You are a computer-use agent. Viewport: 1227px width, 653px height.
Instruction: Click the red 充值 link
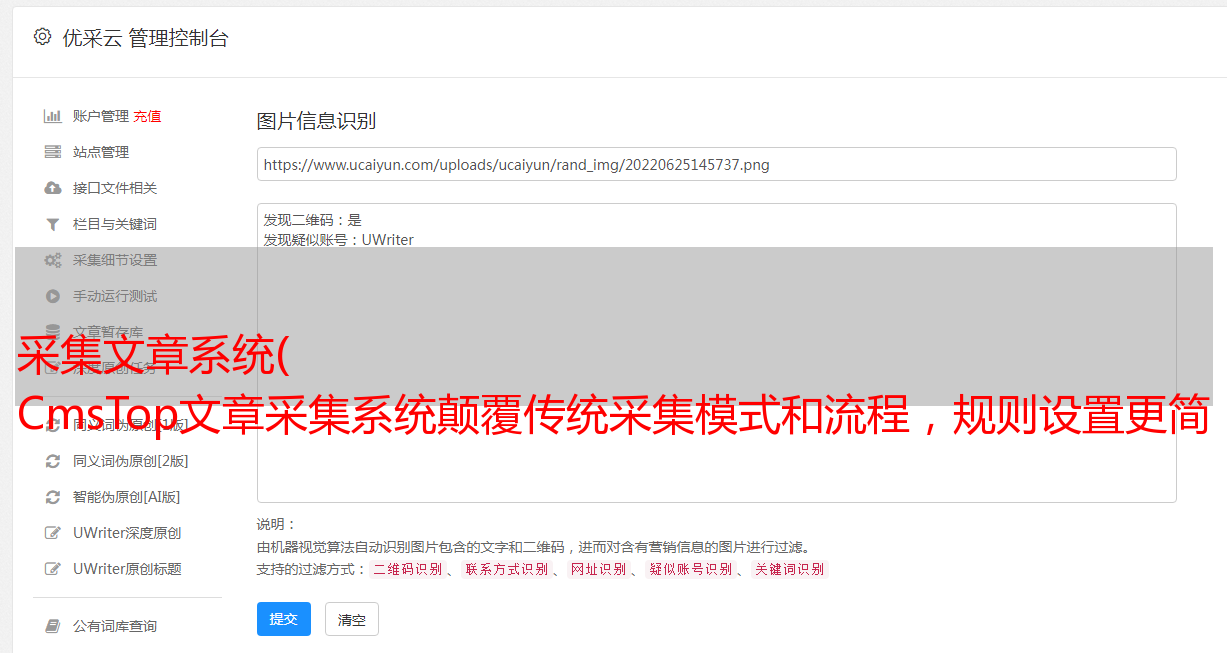click(147, 116)
